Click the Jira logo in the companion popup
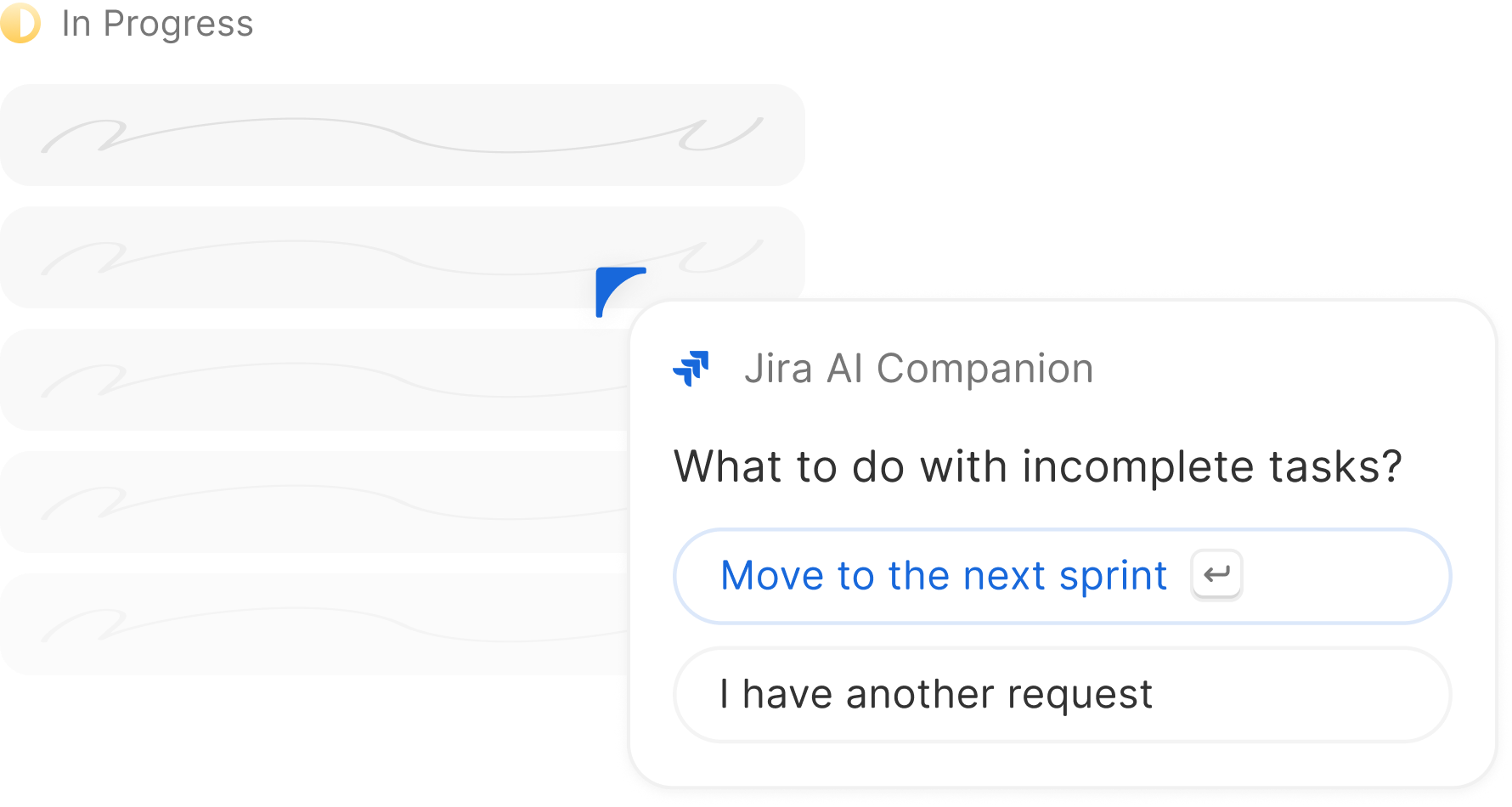 [x=691, y=369]
